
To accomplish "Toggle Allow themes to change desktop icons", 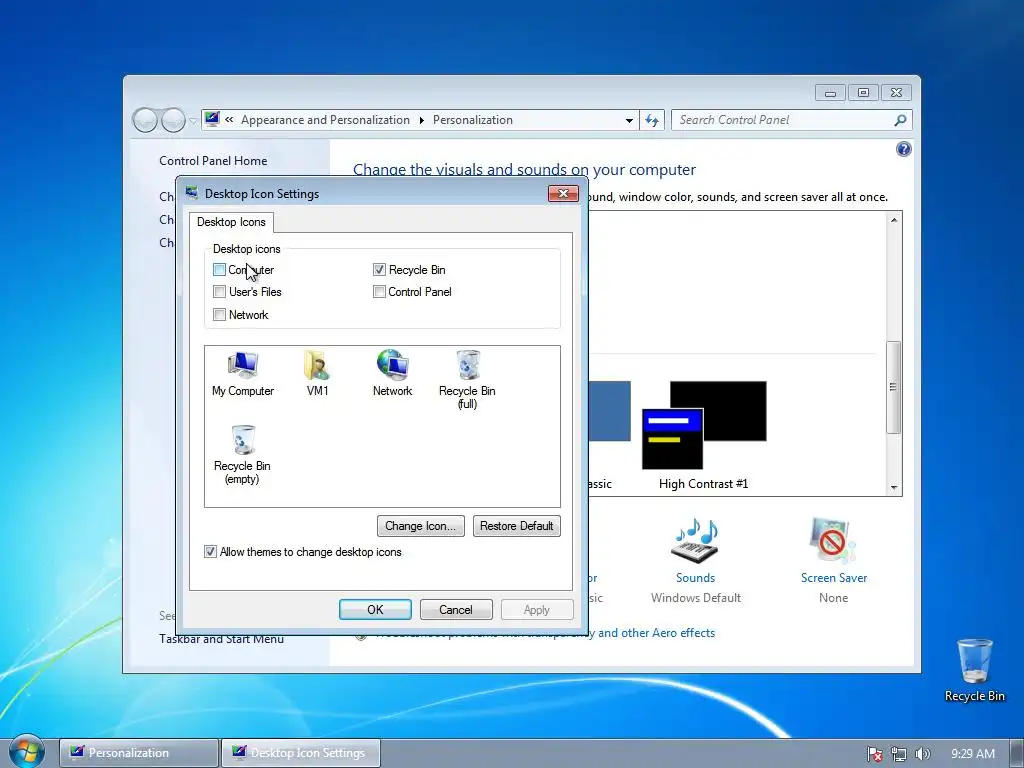I will [x=210, y=552].
